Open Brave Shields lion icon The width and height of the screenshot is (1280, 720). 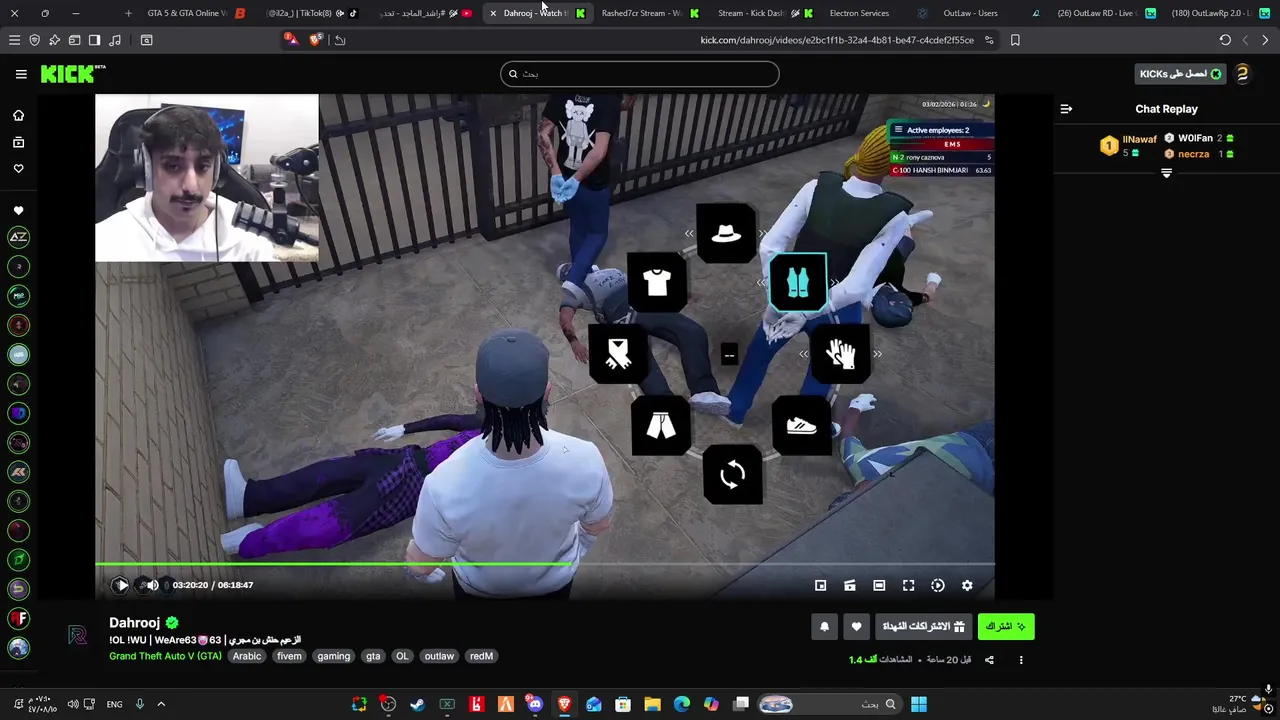316,40
